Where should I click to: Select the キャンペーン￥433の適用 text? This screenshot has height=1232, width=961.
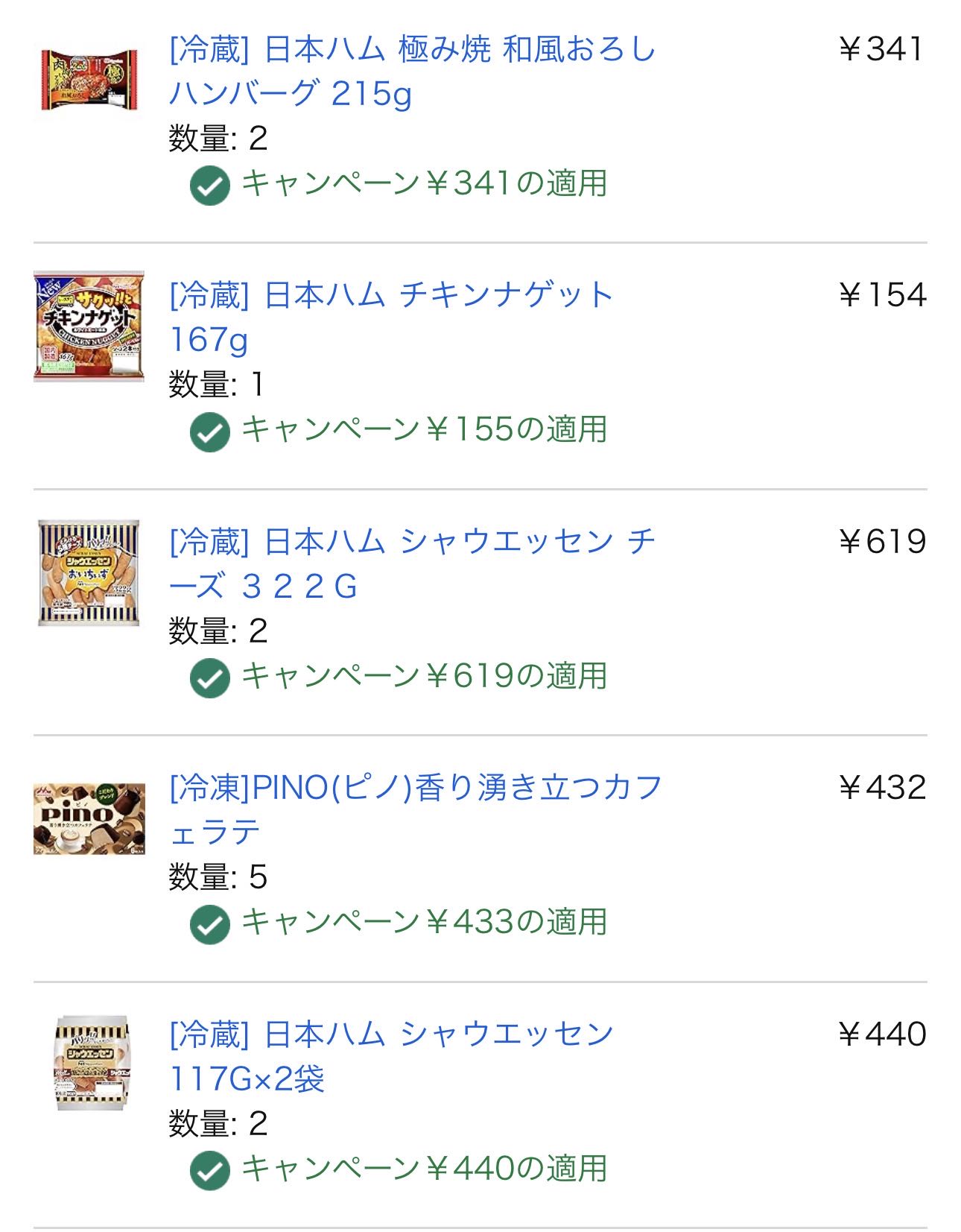click(425, 922)
